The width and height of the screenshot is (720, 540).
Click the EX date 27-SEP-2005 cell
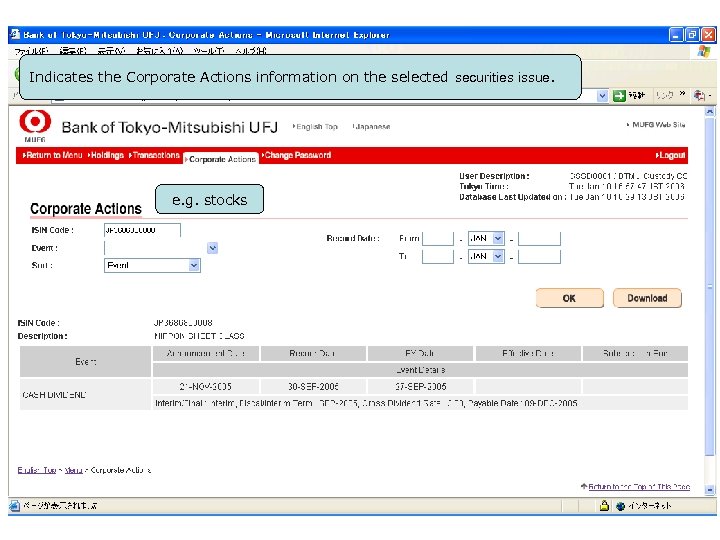point(420,387)
